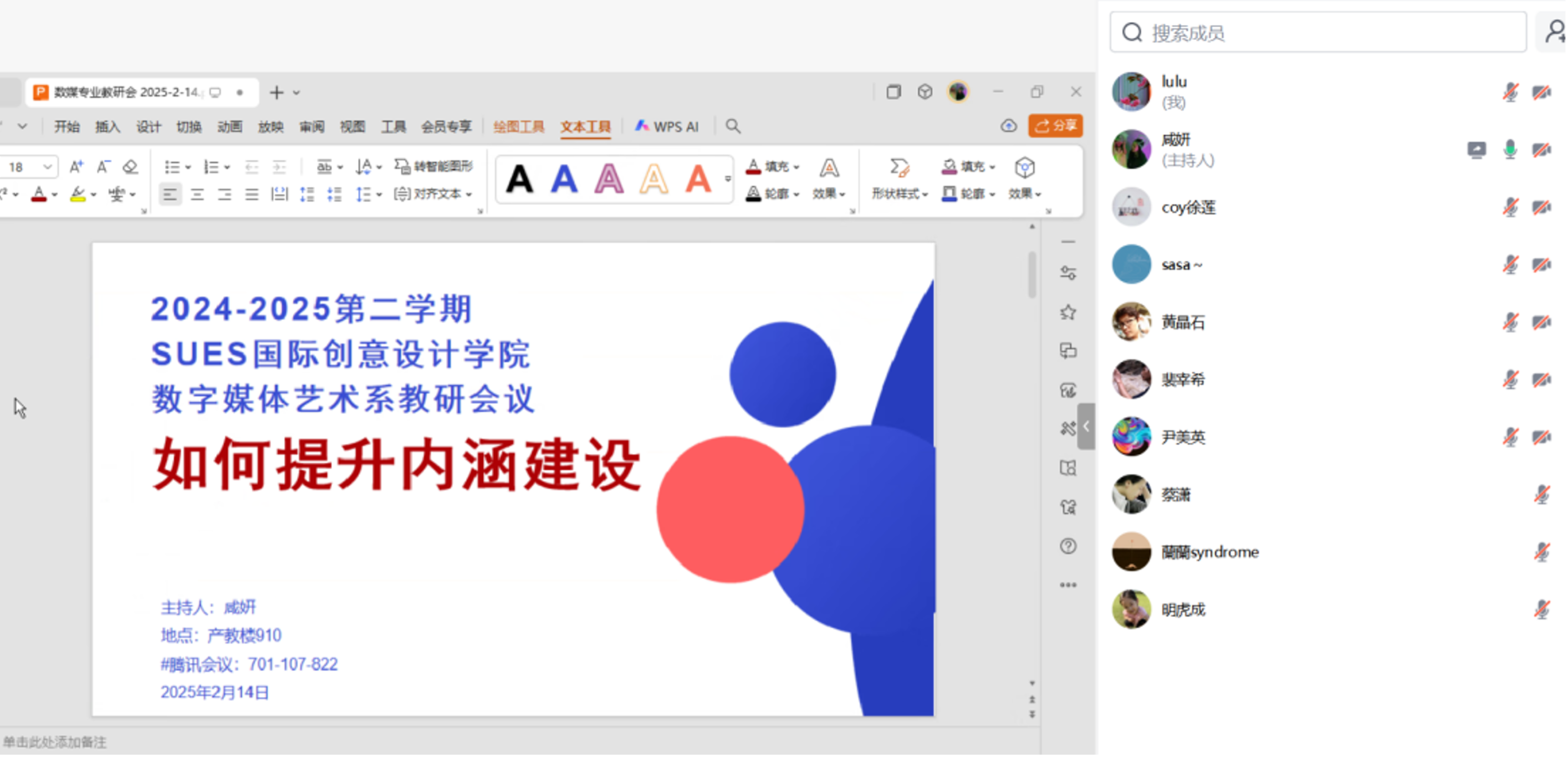
Task: Toggle camera for coy徐莲
Action: tap(1541, 207)
